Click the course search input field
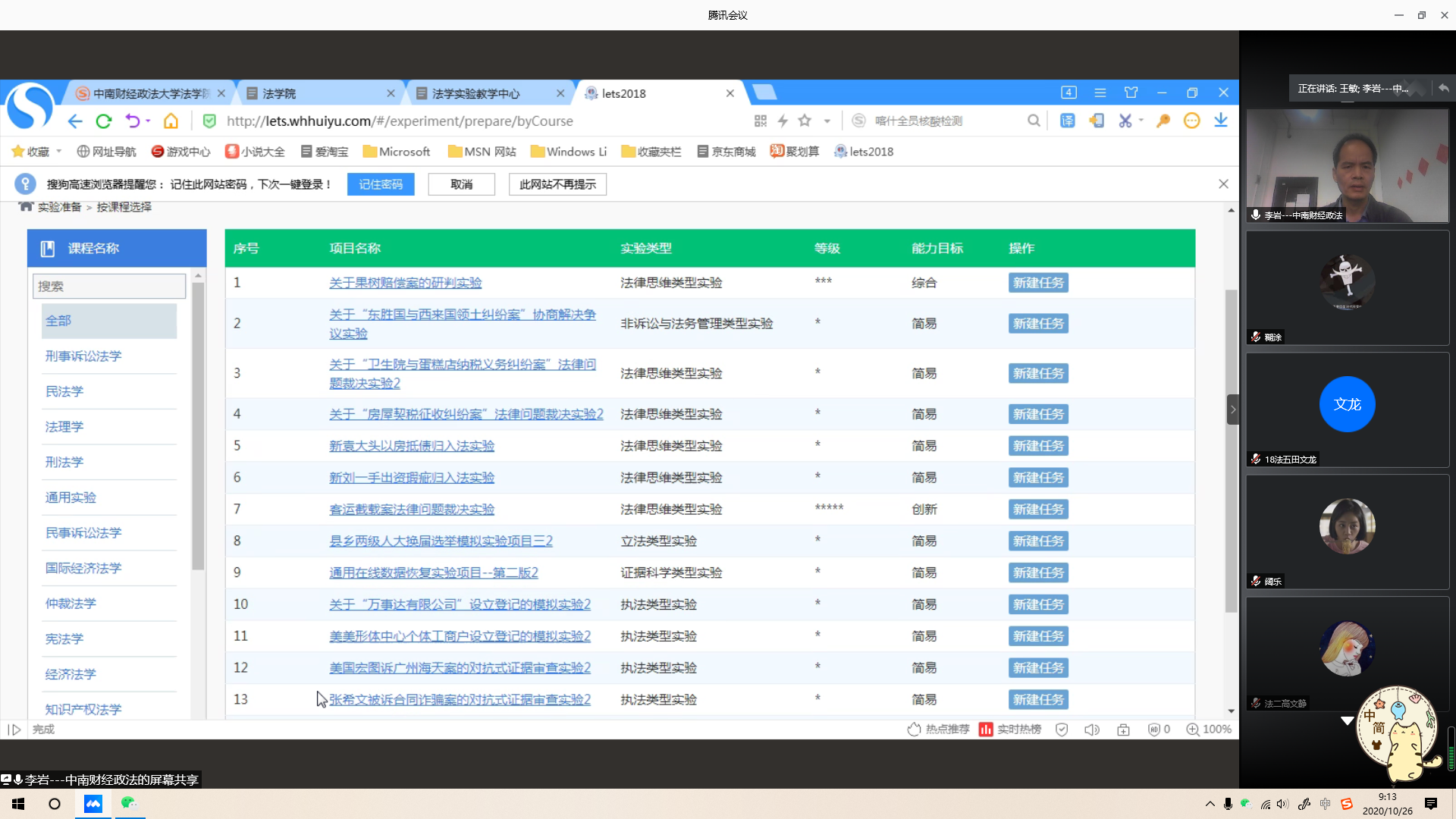This screenshot has height=819, width=1456. point(109,287)
